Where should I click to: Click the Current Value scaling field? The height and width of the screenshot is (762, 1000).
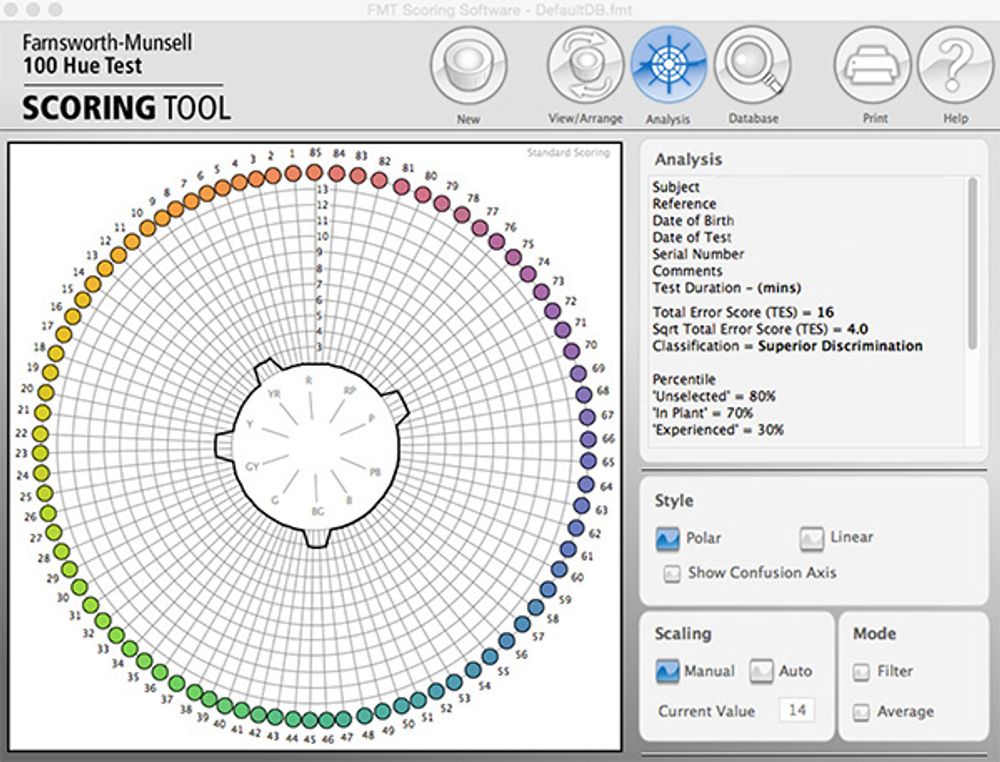coord(797,711)
